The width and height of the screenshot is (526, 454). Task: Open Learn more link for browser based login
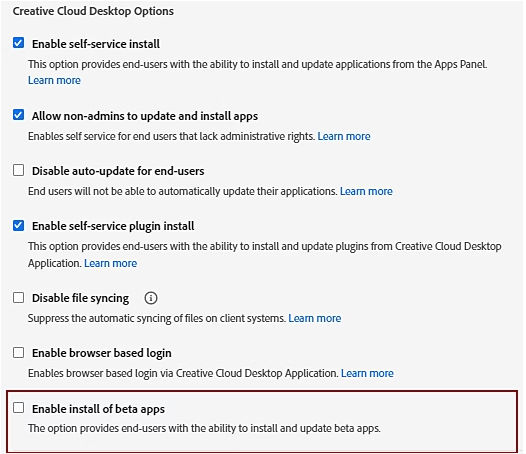[x=367, y=373]
